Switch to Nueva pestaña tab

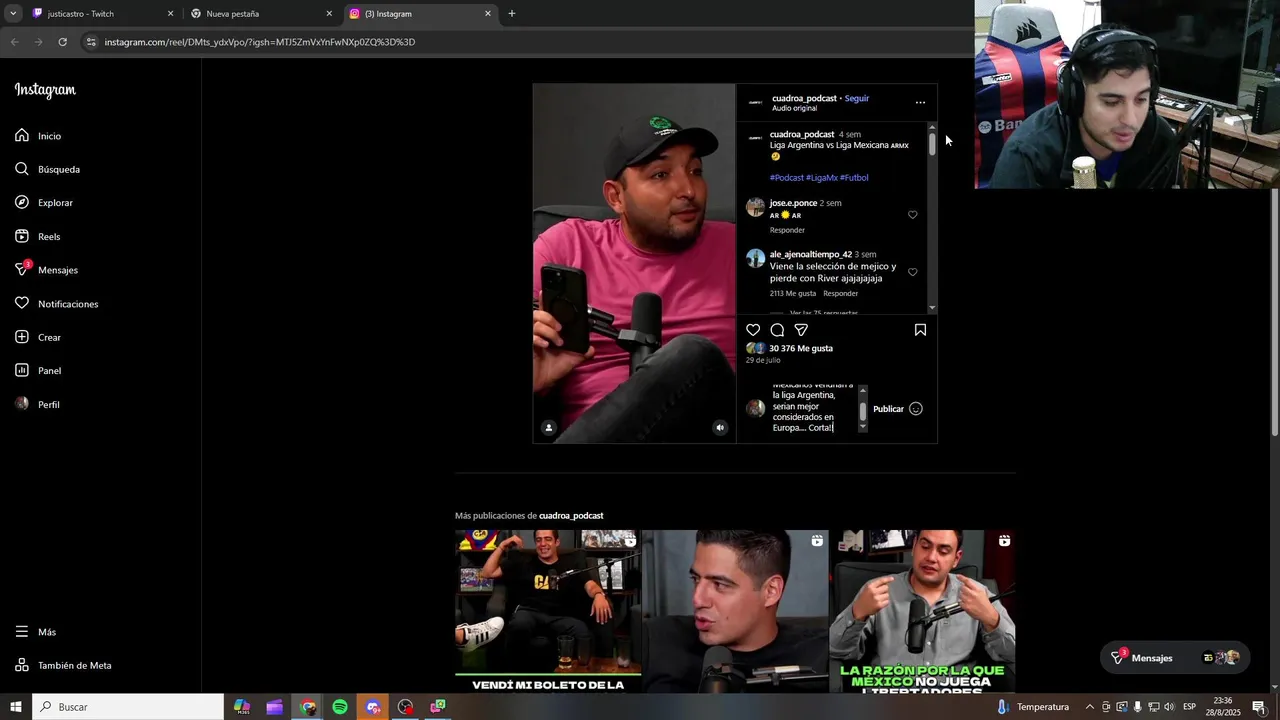coord(262,14)
